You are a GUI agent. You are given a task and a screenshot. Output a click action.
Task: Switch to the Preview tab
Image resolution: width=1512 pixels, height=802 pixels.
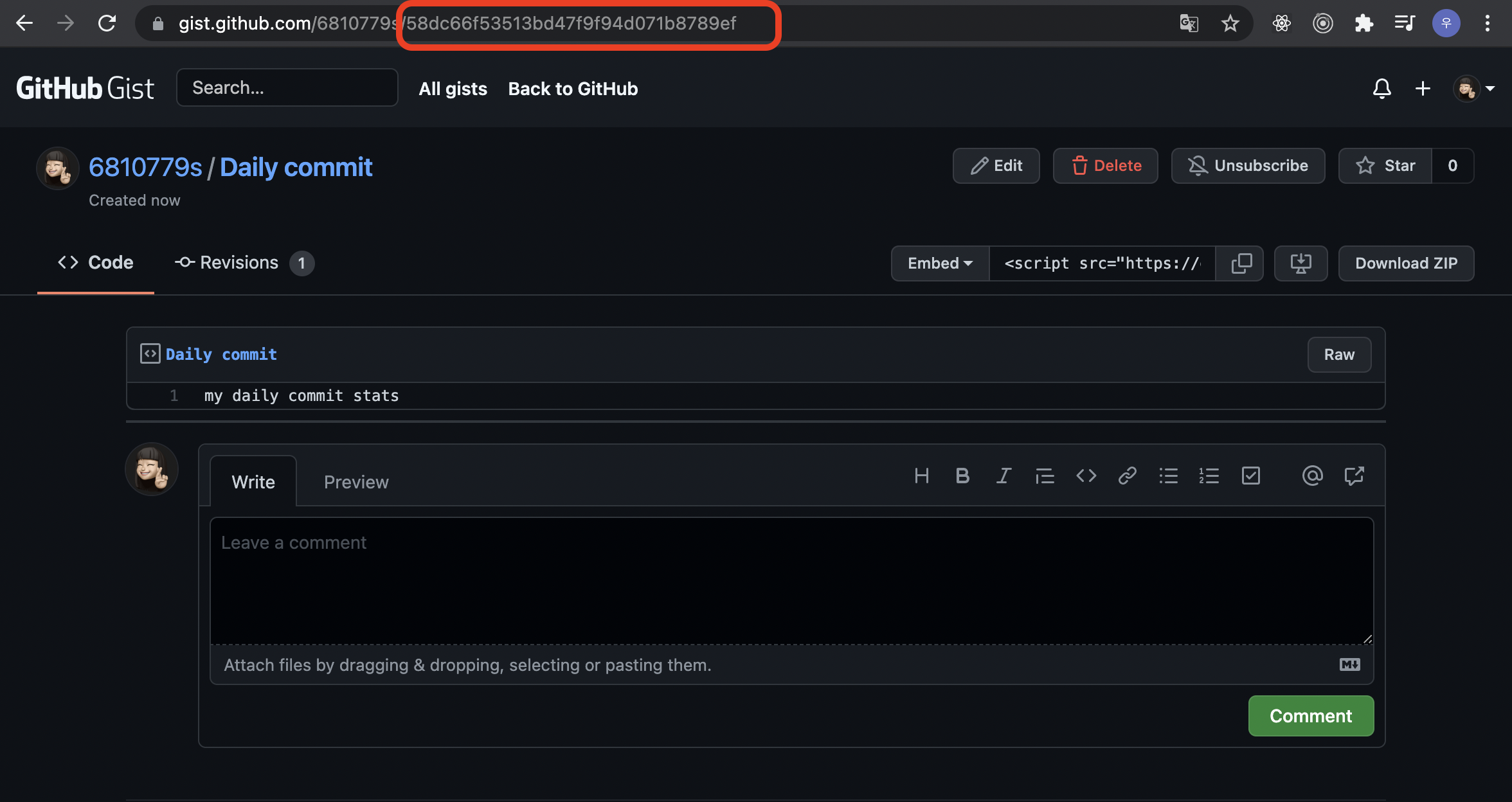356,482
